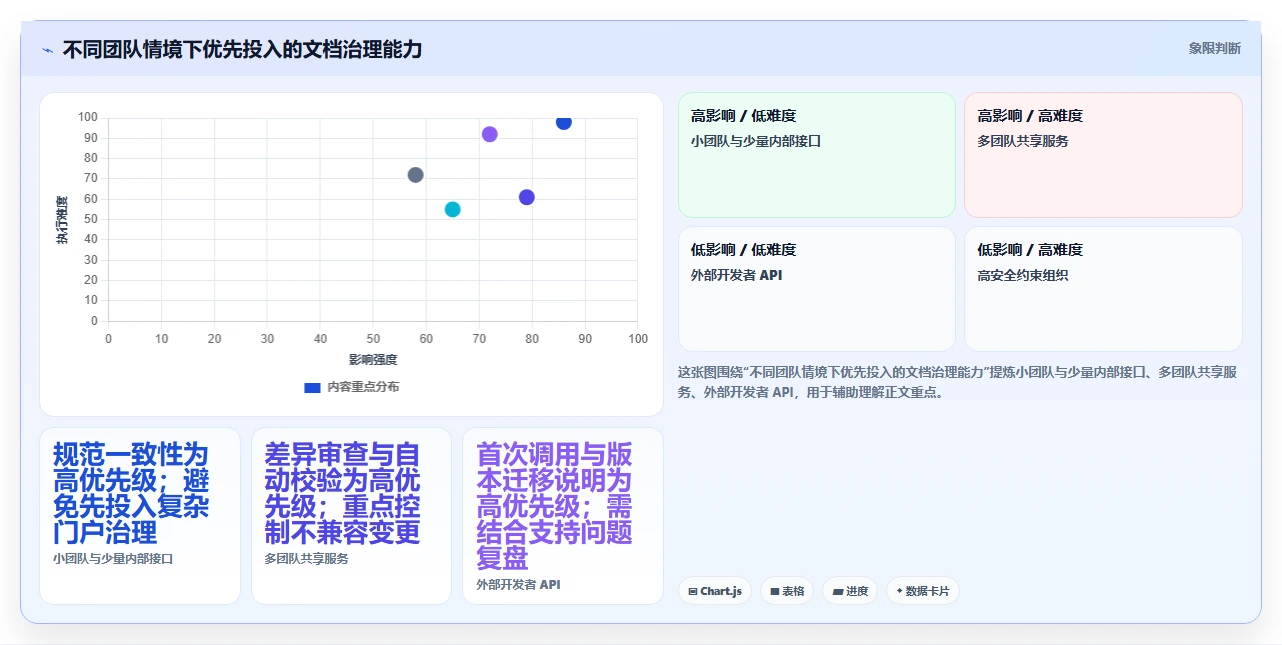Click the icon on the 进度 chip
The image size is (1282, 645).
click(x=838, y=592)
